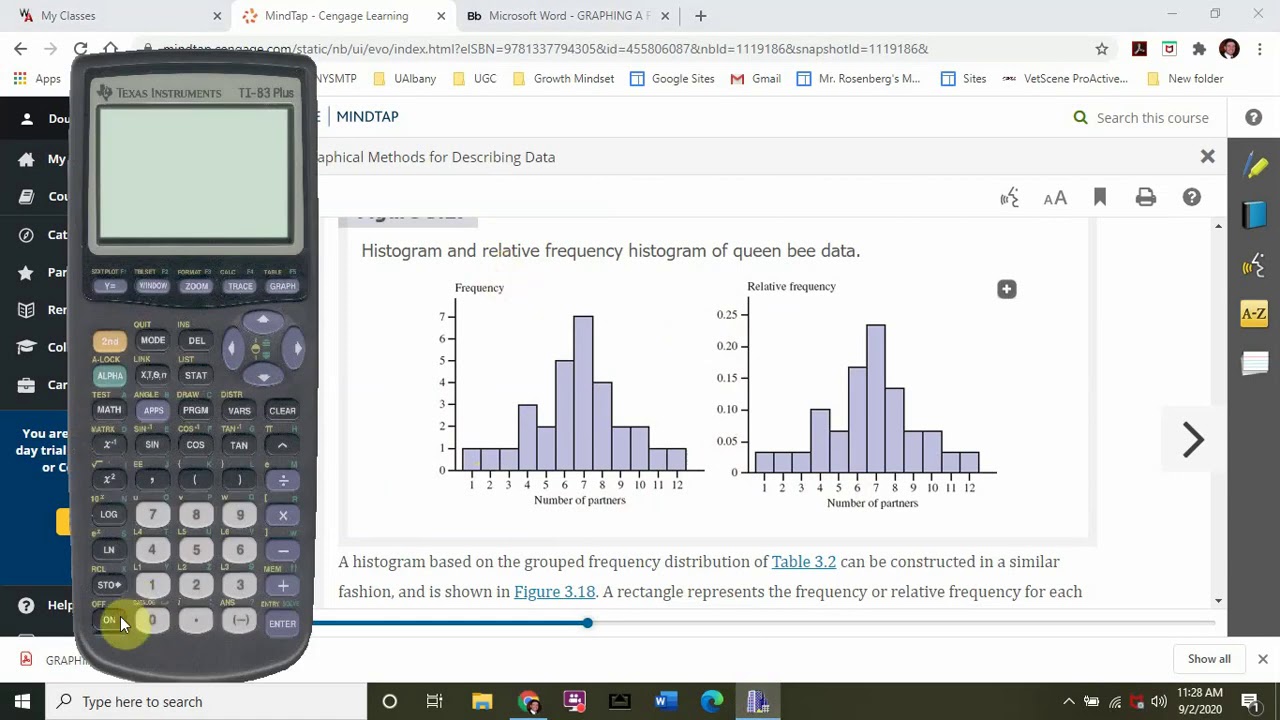The width and height of the screenshot is (1280, 720).
Task: Bookmark page with star icon
Action: [1102, 49]
